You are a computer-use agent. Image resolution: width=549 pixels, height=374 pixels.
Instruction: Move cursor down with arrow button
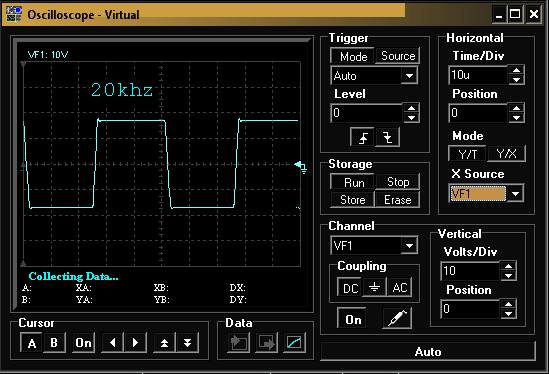[187, 342]
